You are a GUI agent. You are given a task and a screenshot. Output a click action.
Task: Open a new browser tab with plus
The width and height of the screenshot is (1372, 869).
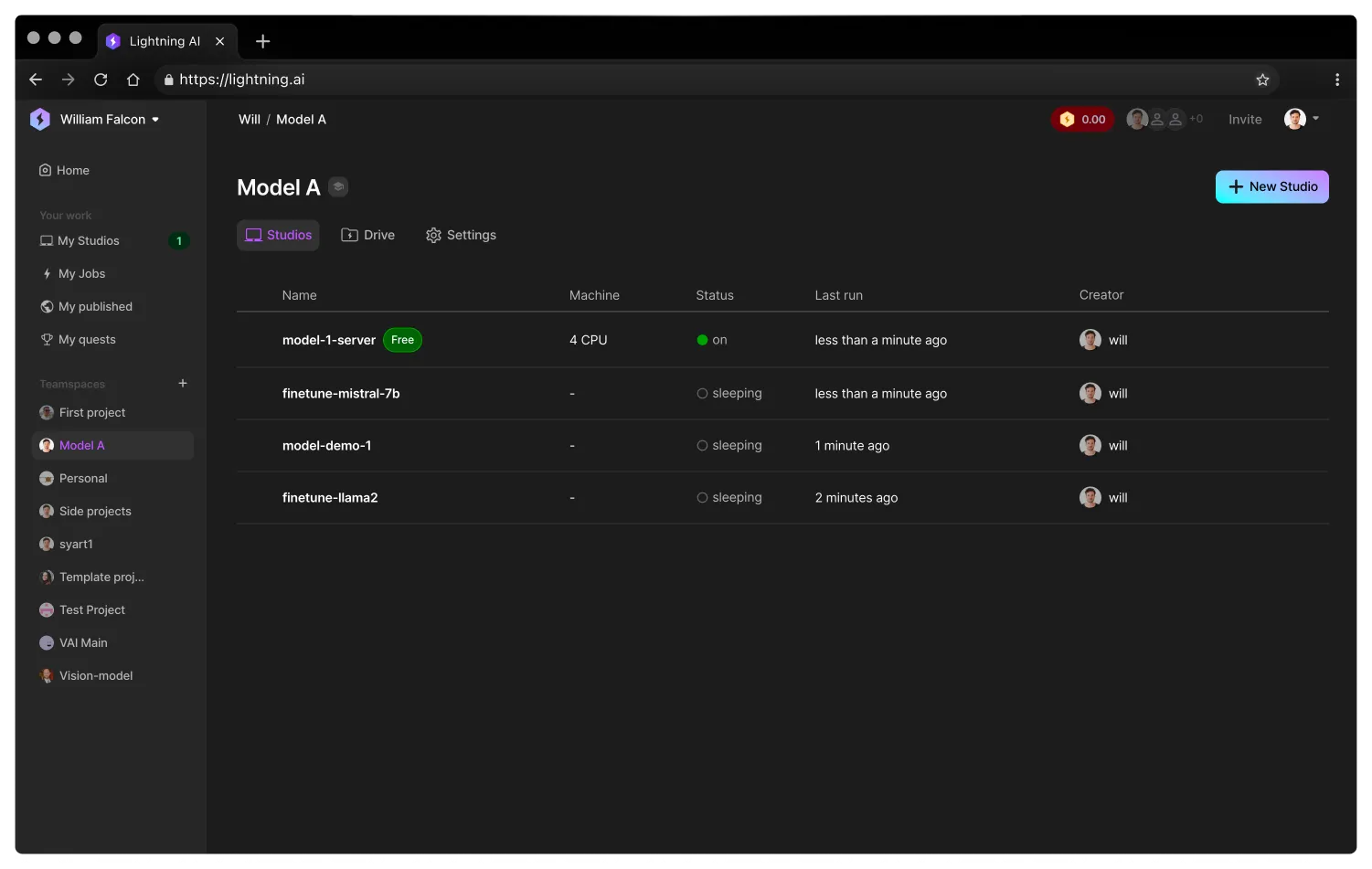(x=263, y=41)
